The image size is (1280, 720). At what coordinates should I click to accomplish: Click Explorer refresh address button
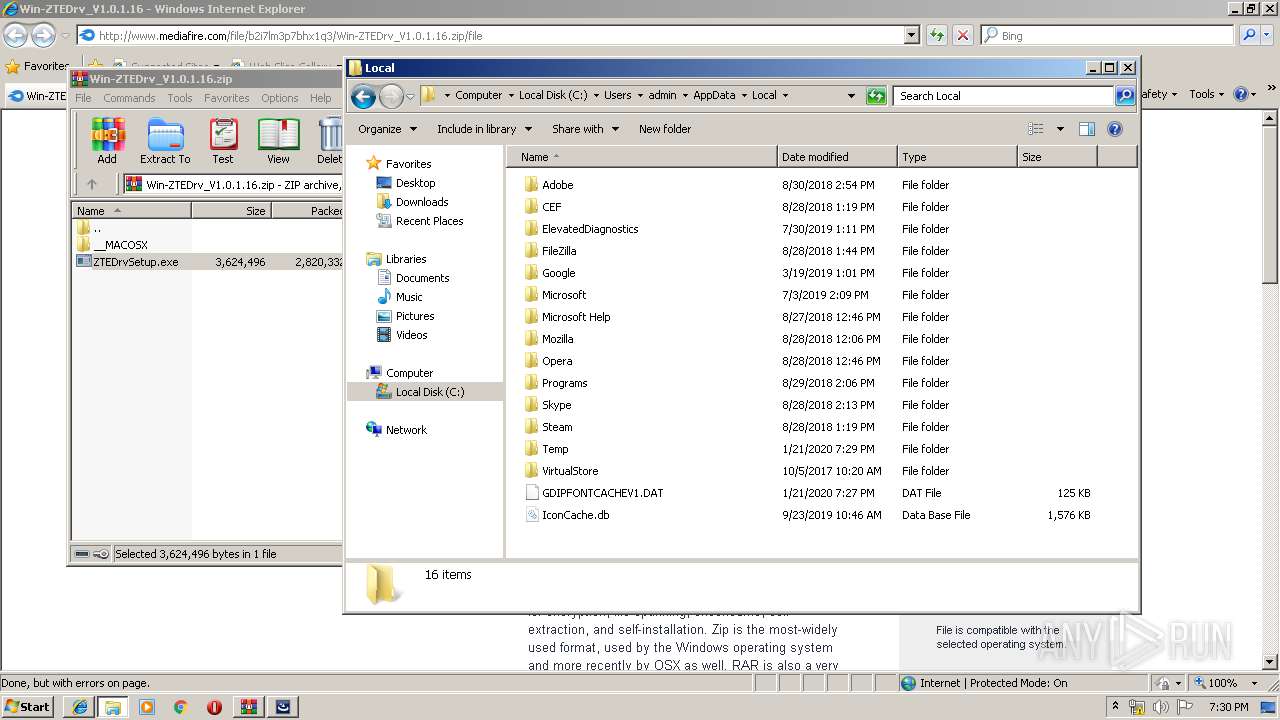point(876,96)
